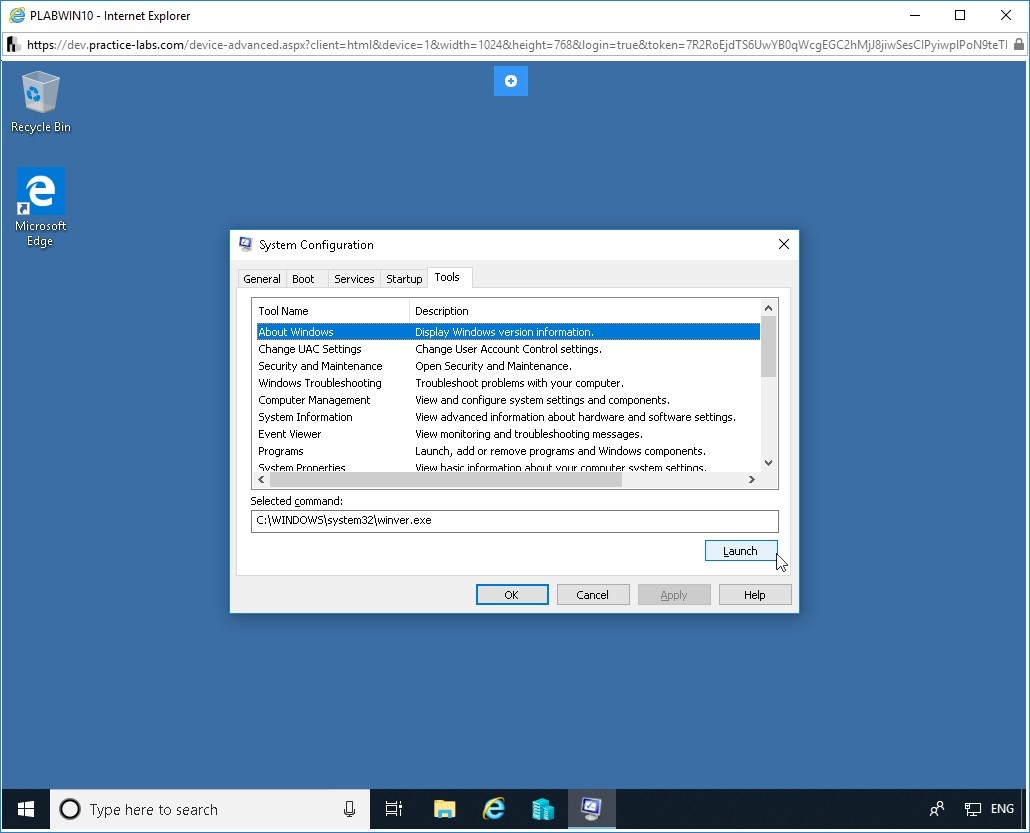
Task: Click scroll down arrow in tools list
Action: pyautogui.click(x=769, y=463)
